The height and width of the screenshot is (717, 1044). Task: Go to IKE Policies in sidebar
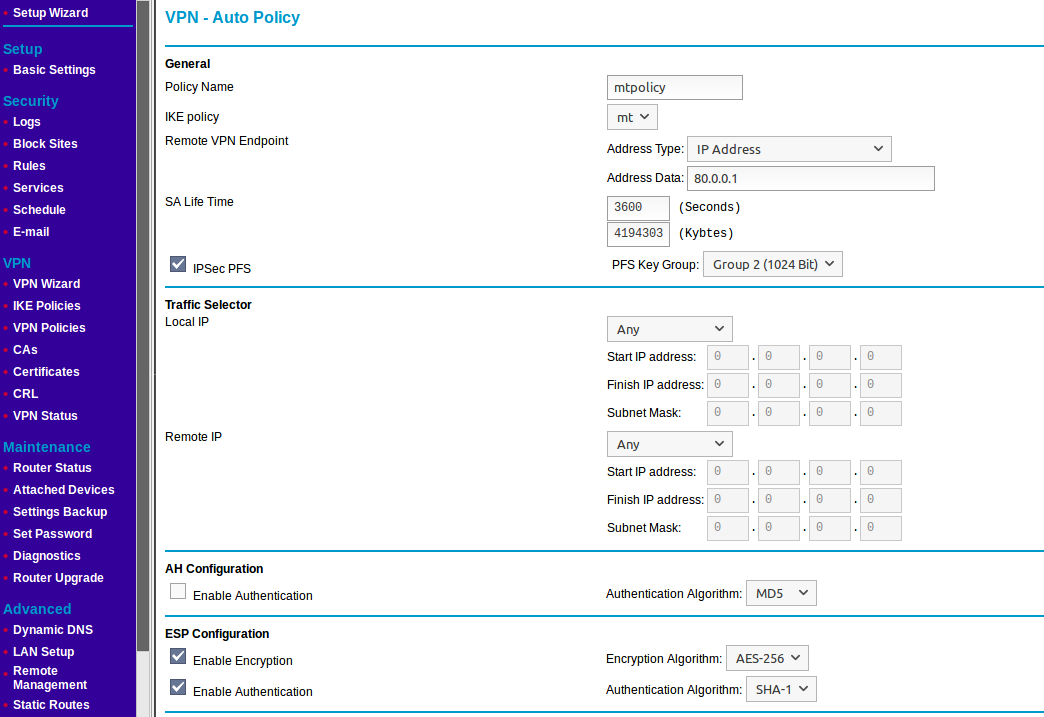coord(46,306)
